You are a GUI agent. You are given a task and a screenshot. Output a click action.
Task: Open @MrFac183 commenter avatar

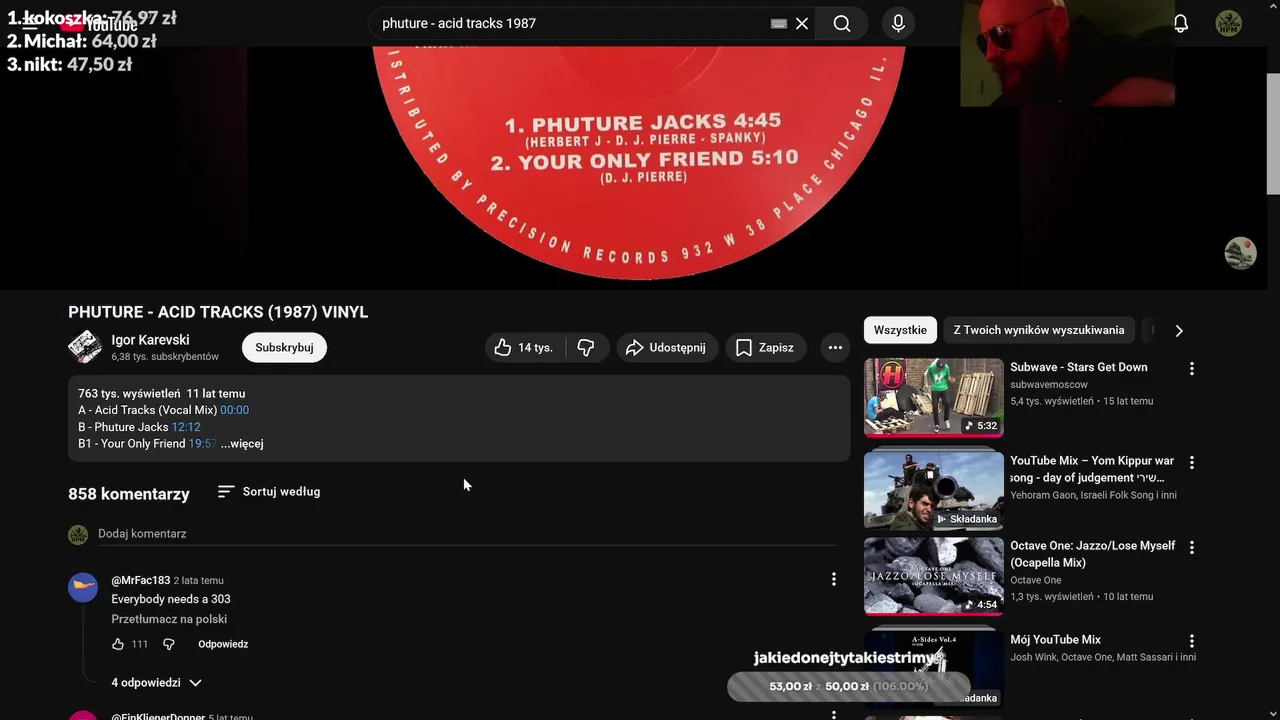83,587
